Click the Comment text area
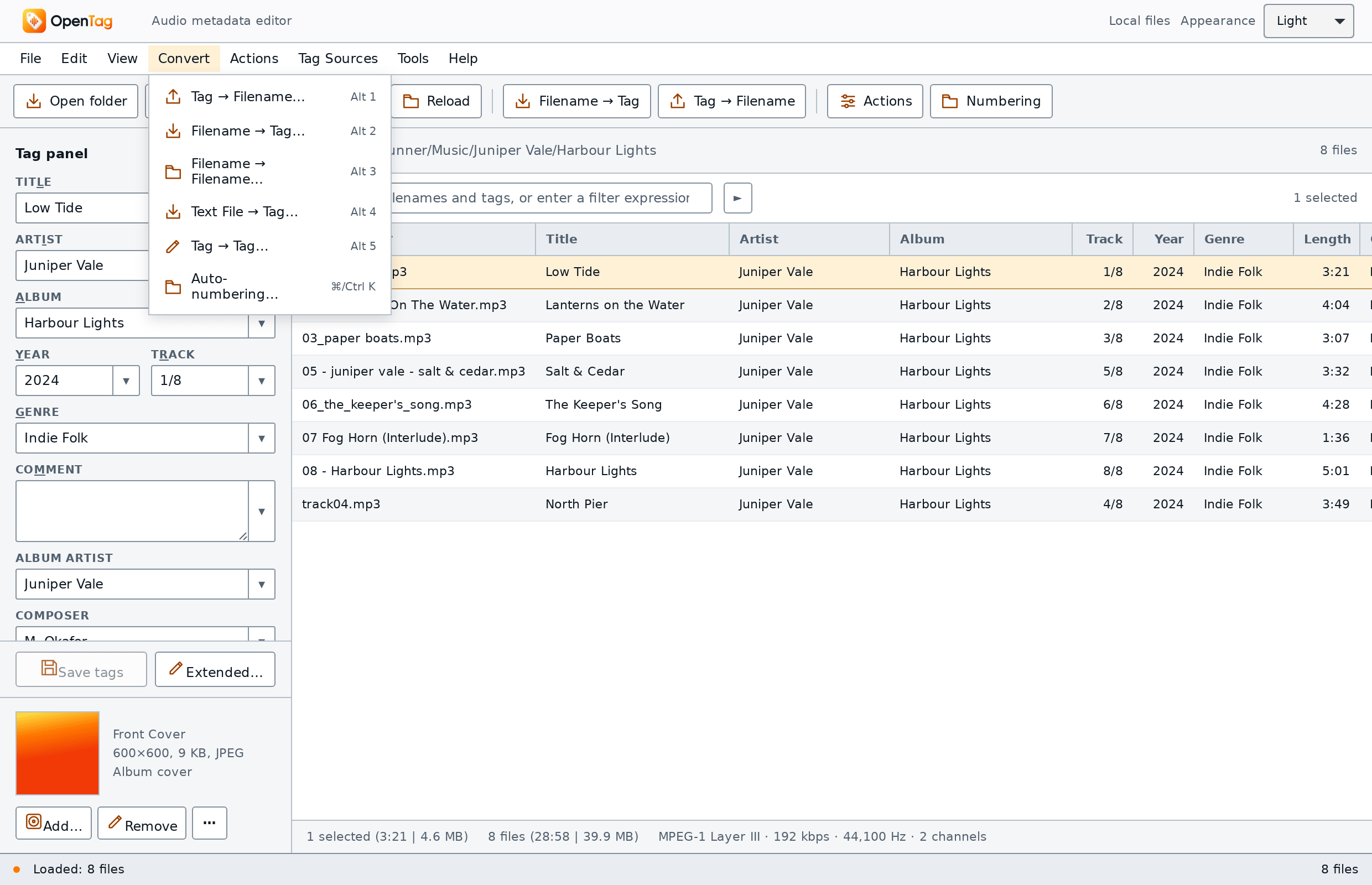1372x885 pixels. tap(132, 511)
